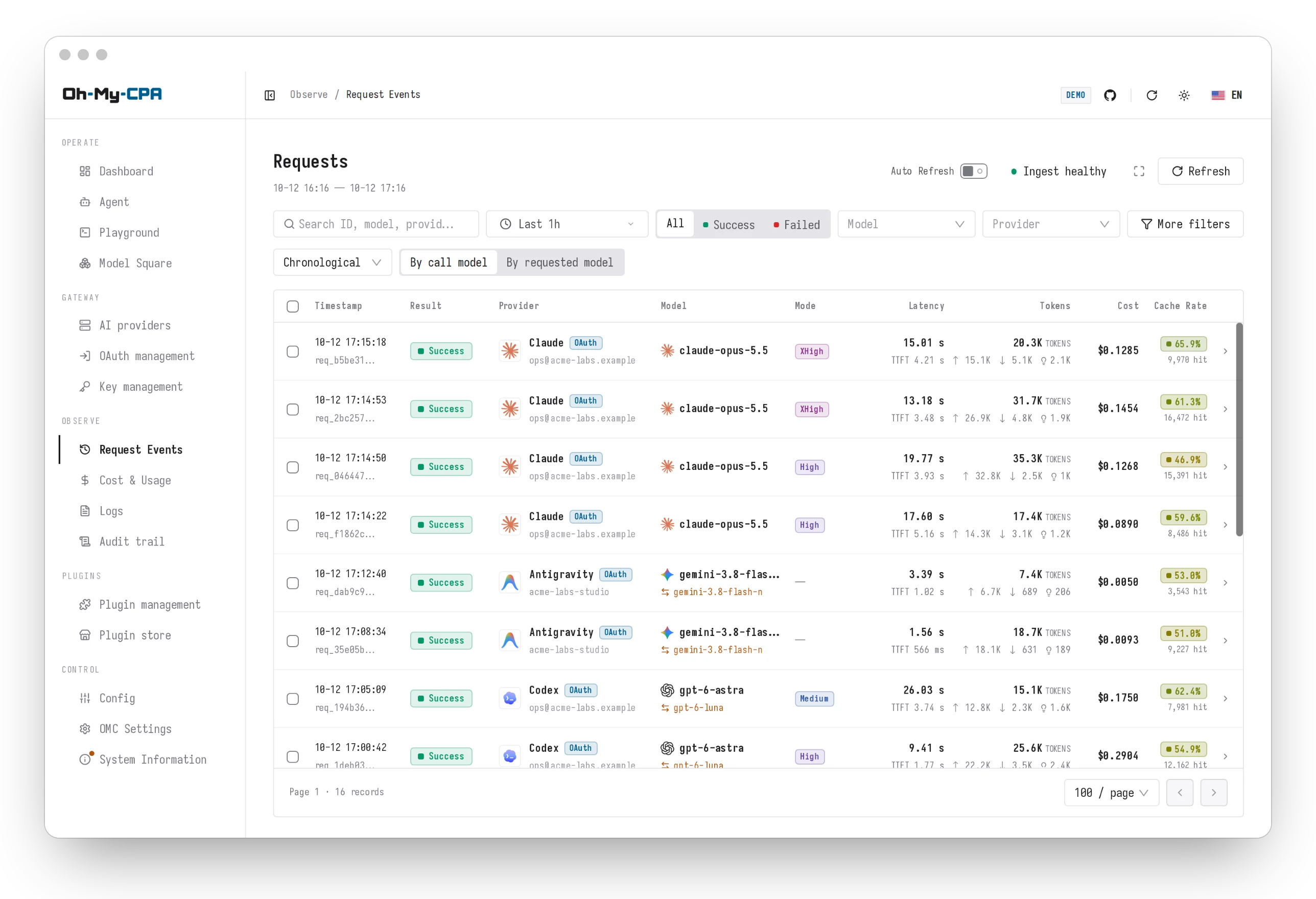1316x899 pixels.
Task: Open the Last 1h time range dropdown
Action: click(567, 224)
